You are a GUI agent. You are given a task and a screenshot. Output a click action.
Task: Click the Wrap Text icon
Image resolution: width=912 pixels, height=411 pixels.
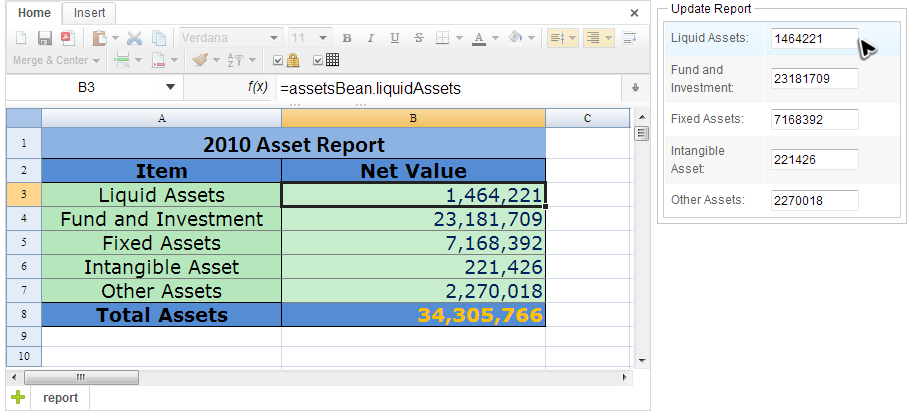pyautogui.click(x=630, y=38)
